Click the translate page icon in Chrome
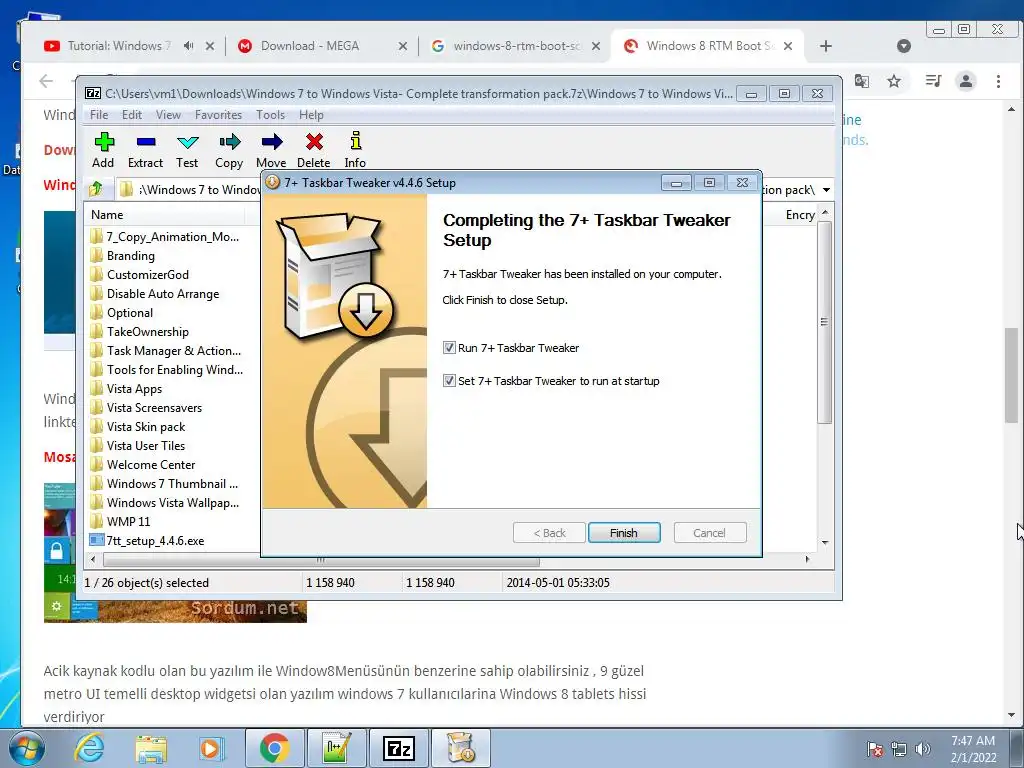 click(861, 81)
